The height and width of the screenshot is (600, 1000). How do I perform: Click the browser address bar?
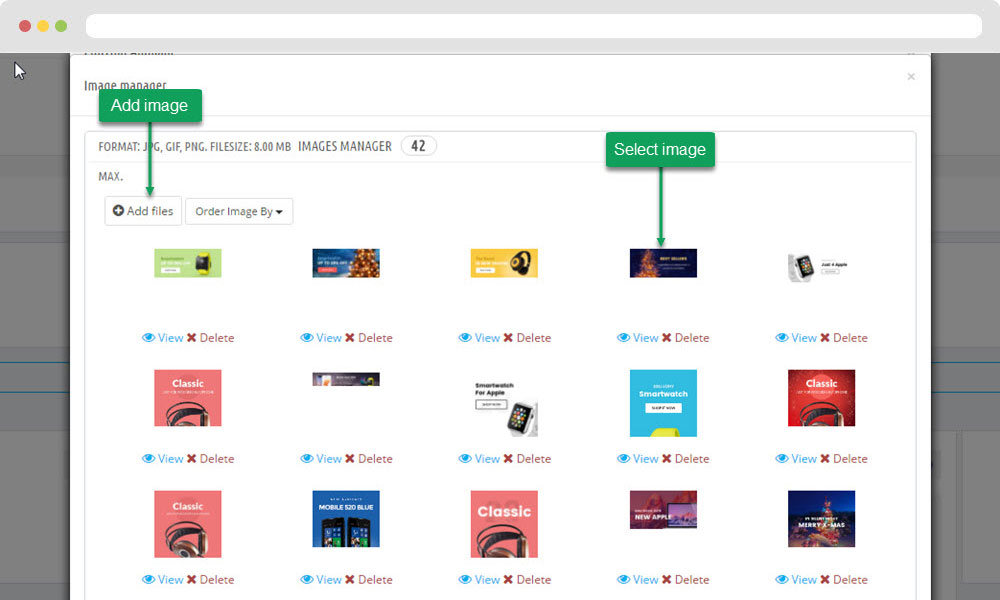pyautogui.click(x=533, y=26)
